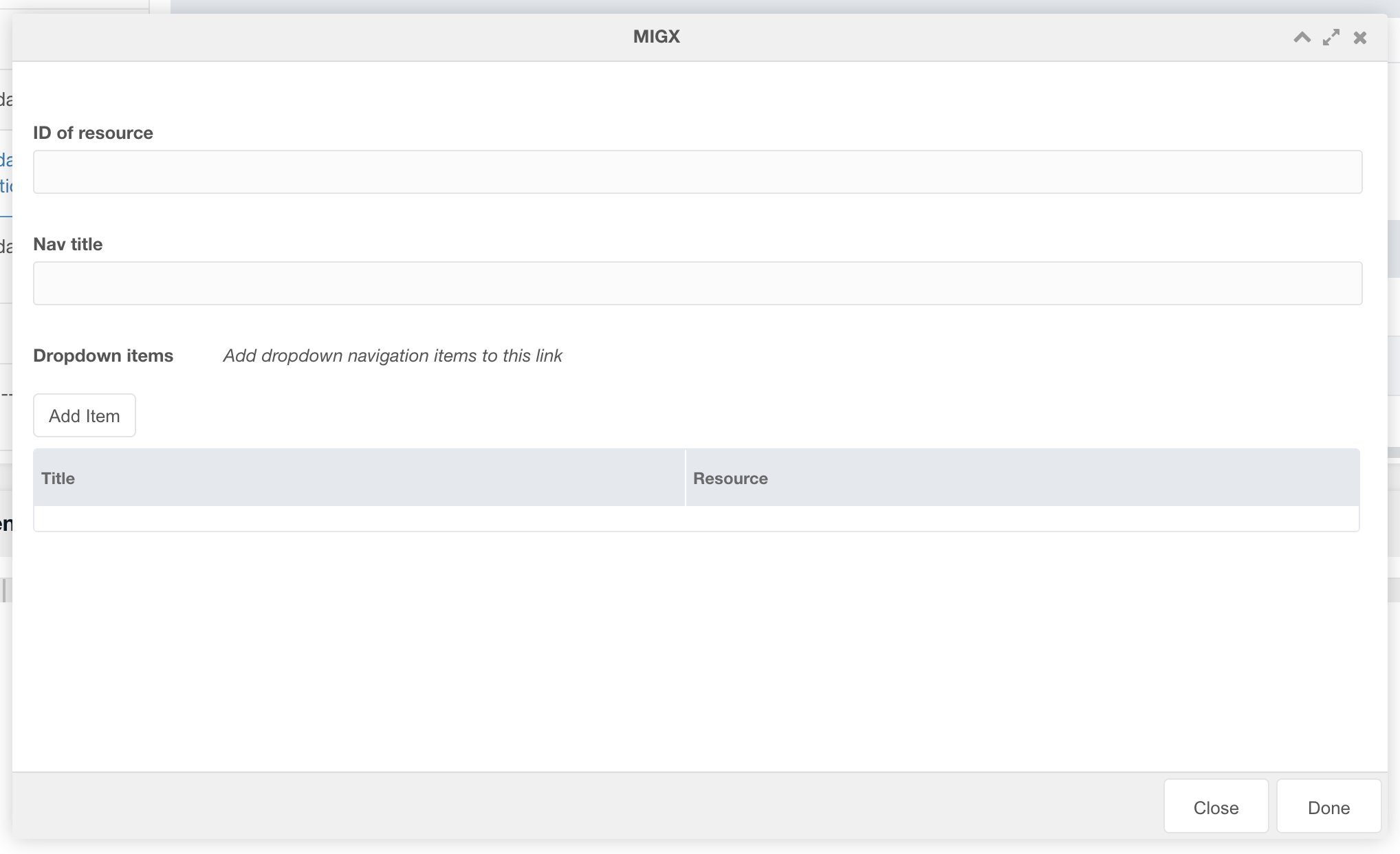Select the 'Nav title' label
This screenshot has width=1400, height=854.
[x=67, y=244]
